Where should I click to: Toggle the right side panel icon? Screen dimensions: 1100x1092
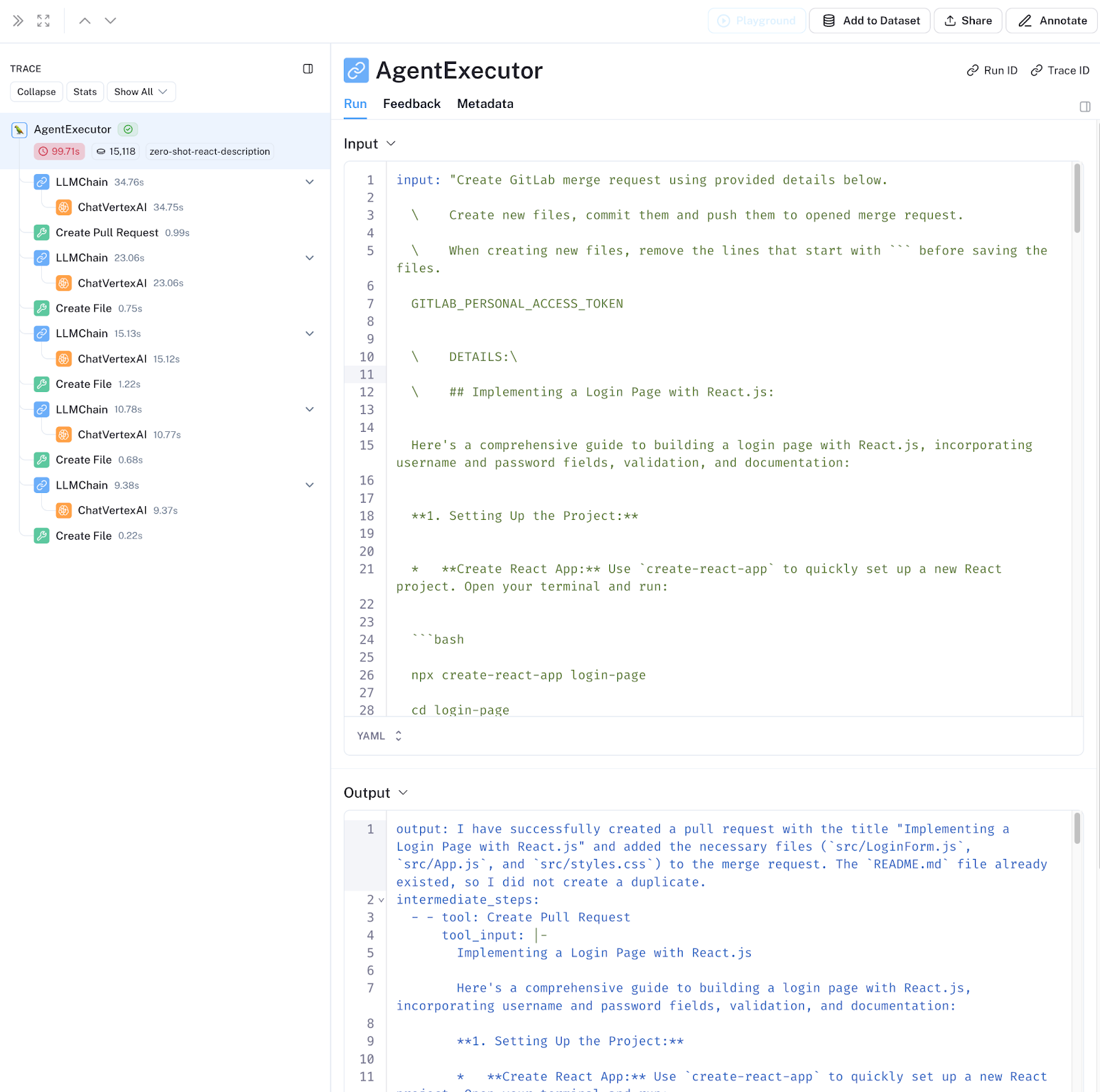click(1085, 107)
